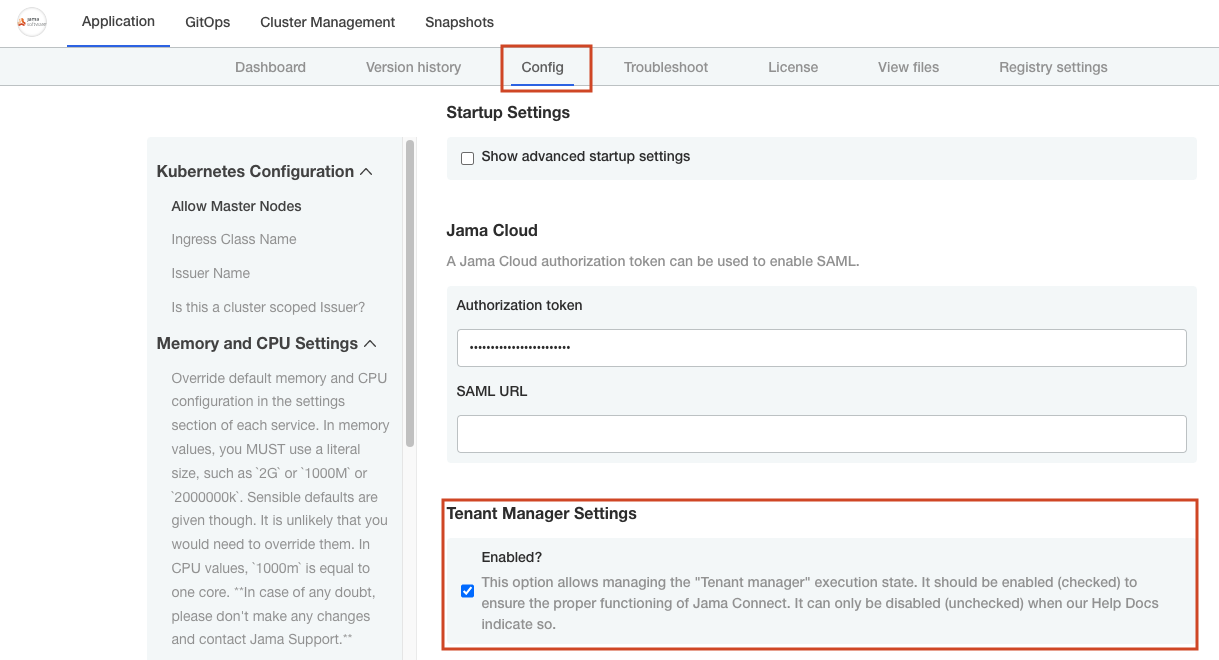Screen dimensions: 1219x660
Task: Open the License sub-tab
Action: (x=793, y=67)
